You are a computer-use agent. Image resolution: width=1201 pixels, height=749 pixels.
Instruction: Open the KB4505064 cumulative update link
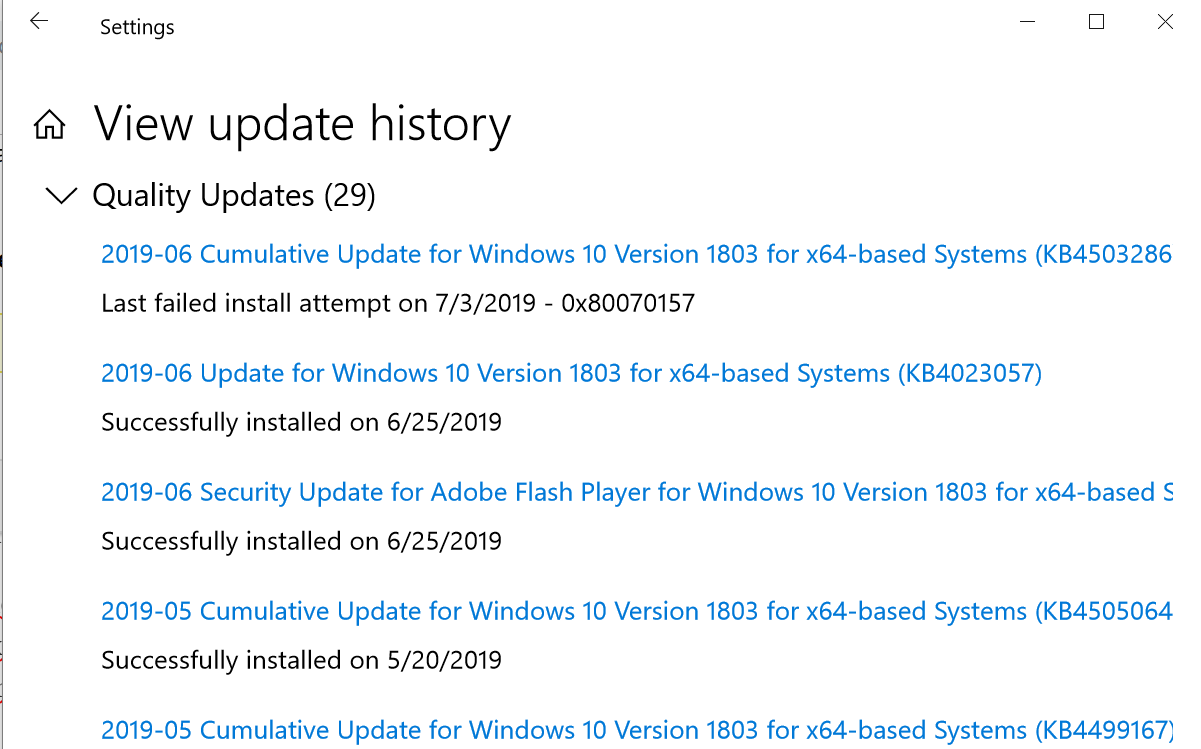point(636,611)
